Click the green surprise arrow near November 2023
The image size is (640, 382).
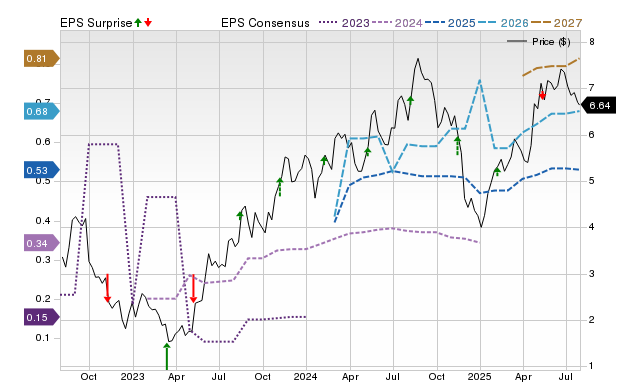click(x=280, y=187)
